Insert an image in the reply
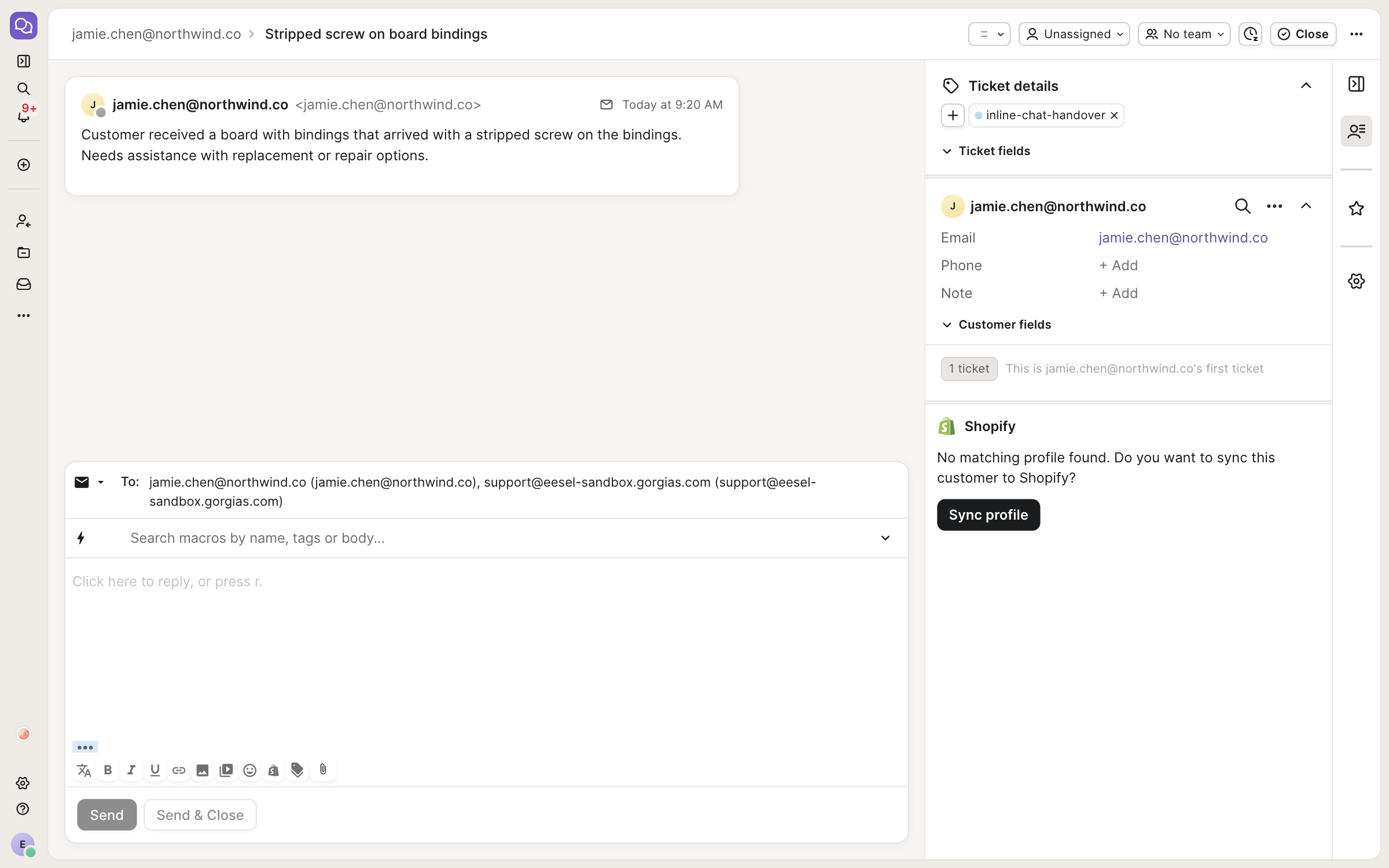Viewport: 1389px width, 868px height. (x=203, y=770)
